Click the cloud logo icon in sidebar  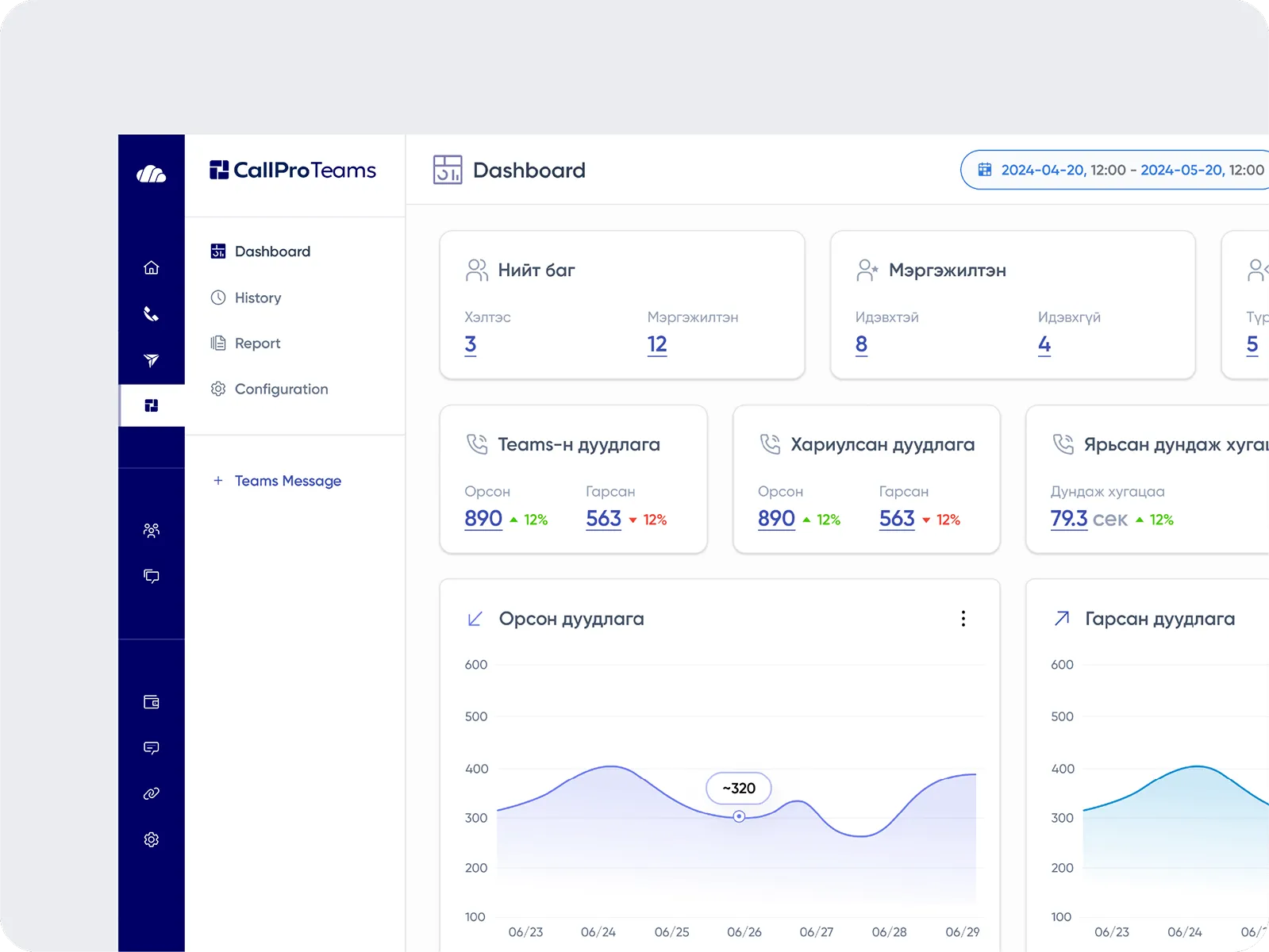(151, 174)
